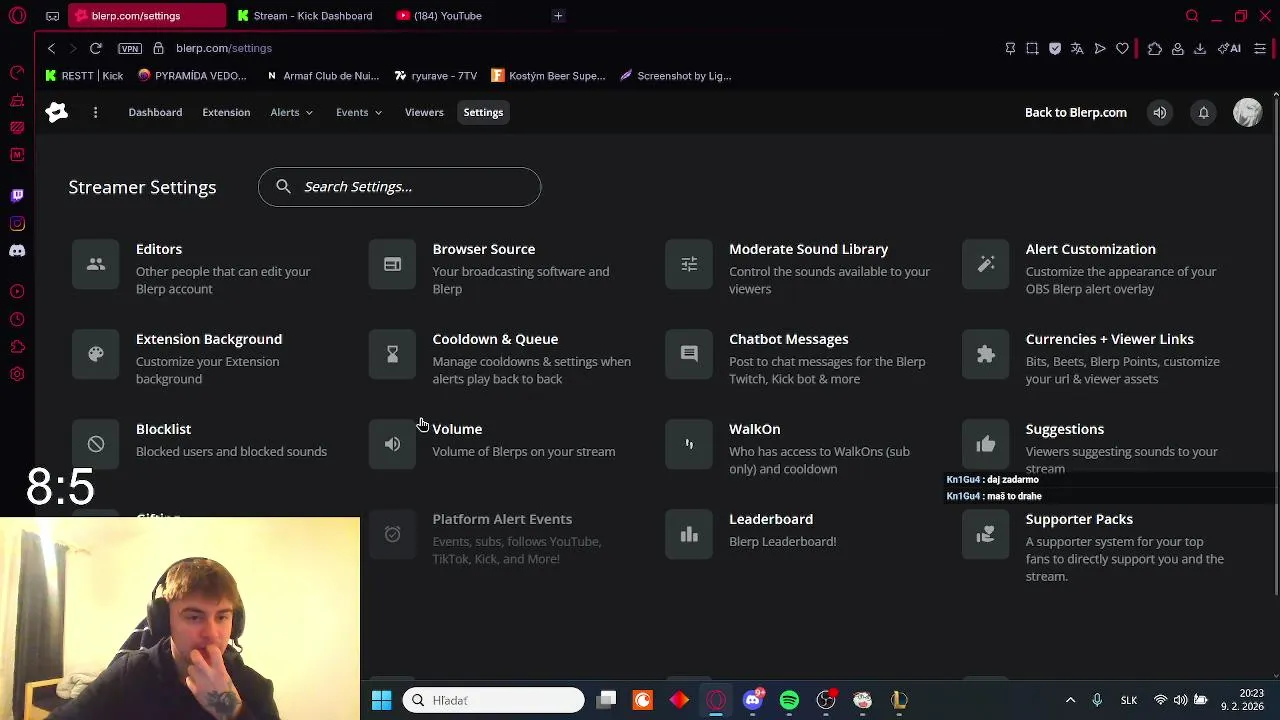Click the Cooldown & Queue hourglass icon
1280x720 pixels.
pos(392,354)
